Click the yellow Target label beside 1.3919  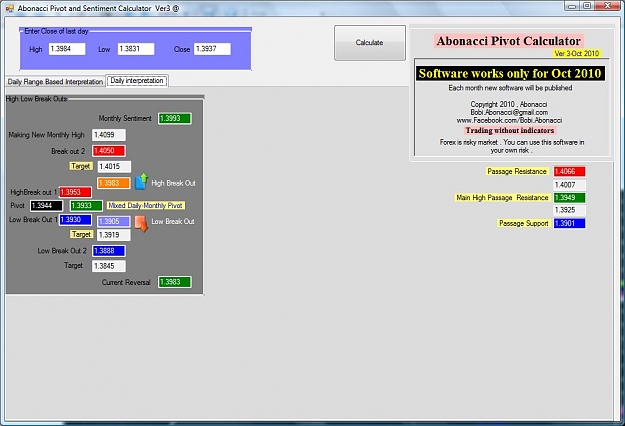(82, 234)
